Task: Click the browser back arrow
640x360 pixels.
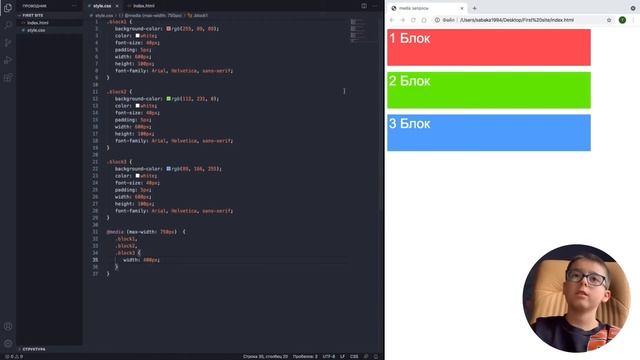Action: click(x=392, y=20)
